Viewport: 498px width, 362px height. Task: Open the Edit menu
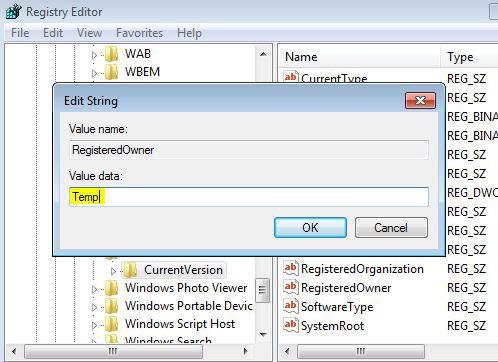53,33
